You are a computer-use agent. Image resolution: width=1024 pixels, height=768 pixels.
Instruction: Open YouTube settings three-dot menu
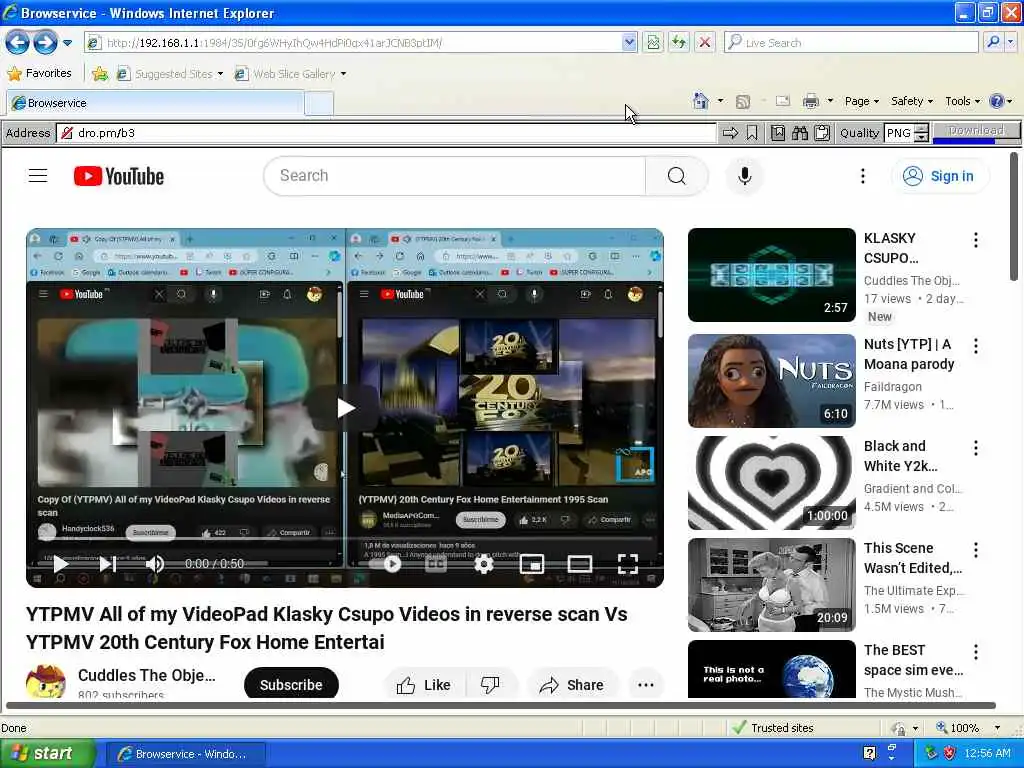coord(863,176)
